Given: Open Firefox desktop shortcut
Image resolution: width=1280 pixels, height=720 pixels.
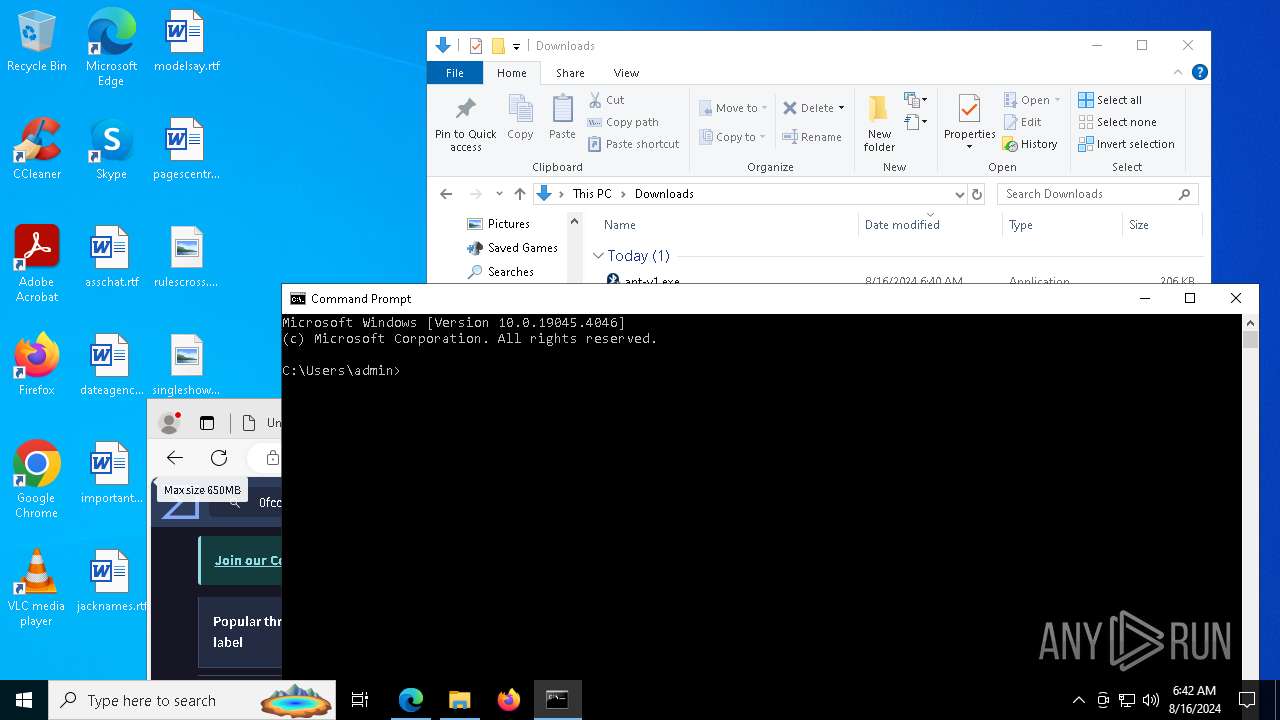Looking at the screenshot, I should [37, 366].
